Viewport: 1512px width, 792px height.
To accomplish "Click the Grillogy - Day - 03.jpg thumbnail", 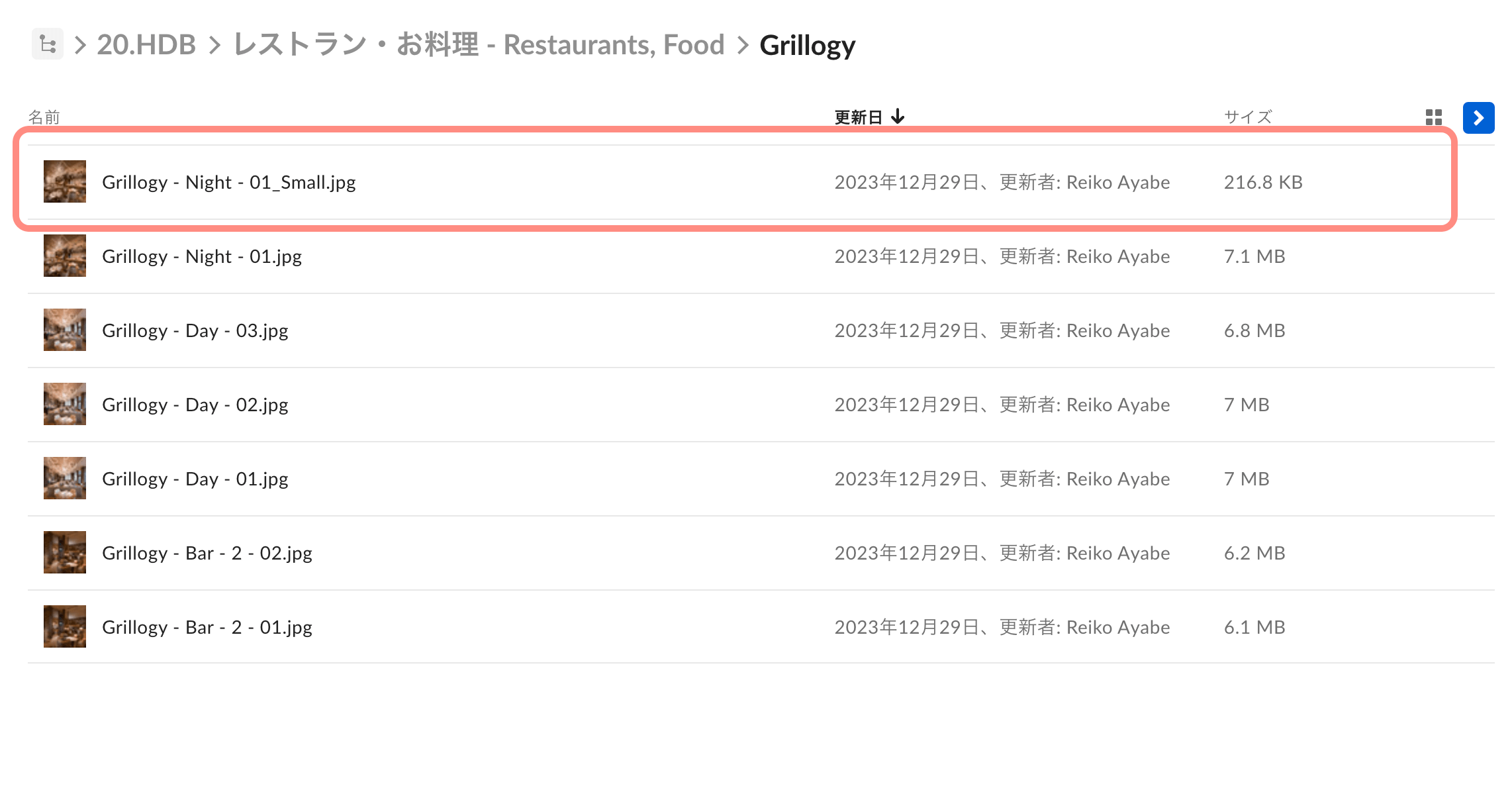I will coord(65,330).
